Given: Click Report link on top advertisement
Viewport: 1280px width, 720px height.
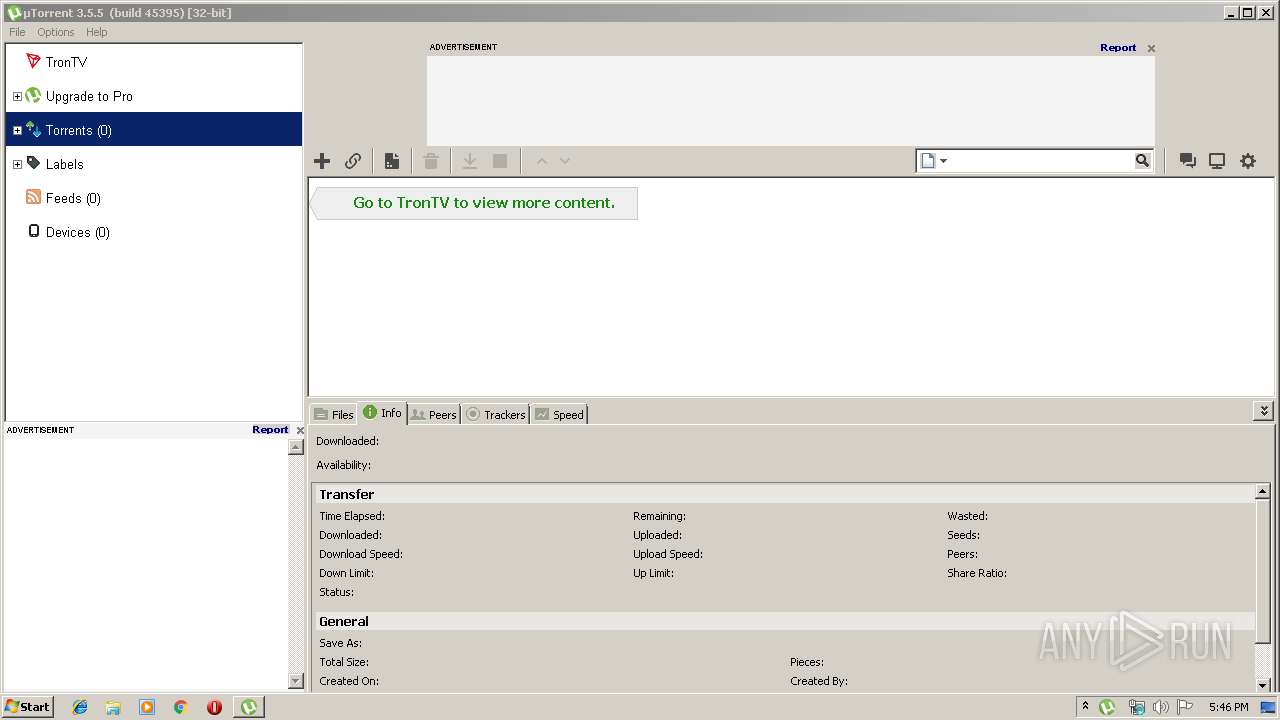Looking at the screenshot, I should pyautogui.click(x=1118, y=47).
